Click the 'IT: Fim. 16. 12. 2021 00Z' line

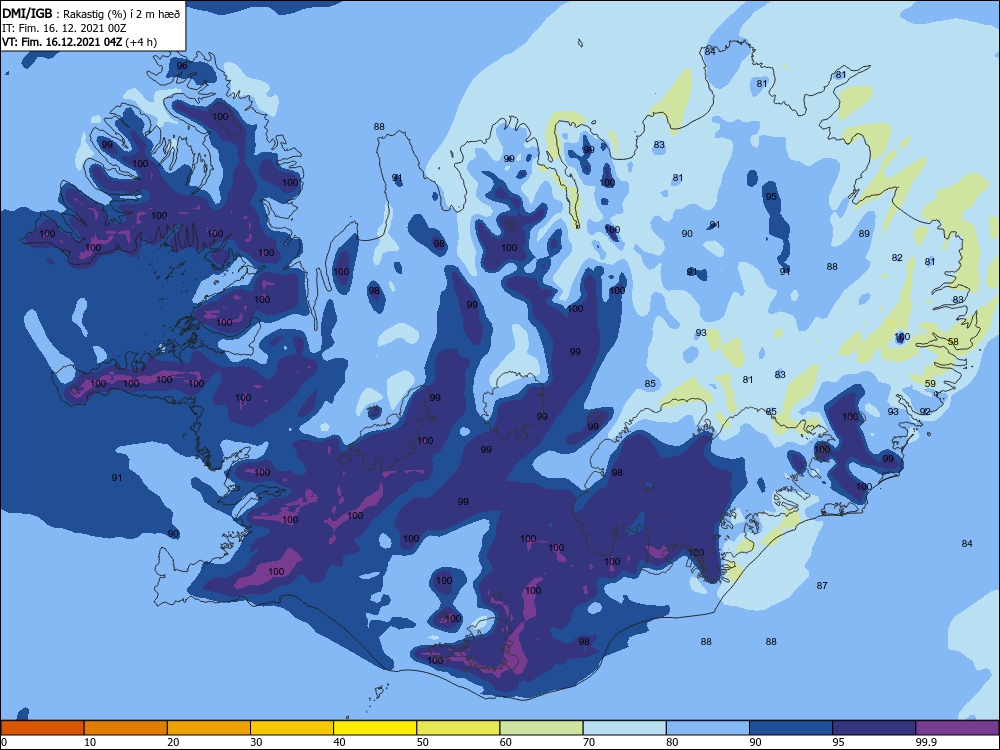(x=64, y=28)
